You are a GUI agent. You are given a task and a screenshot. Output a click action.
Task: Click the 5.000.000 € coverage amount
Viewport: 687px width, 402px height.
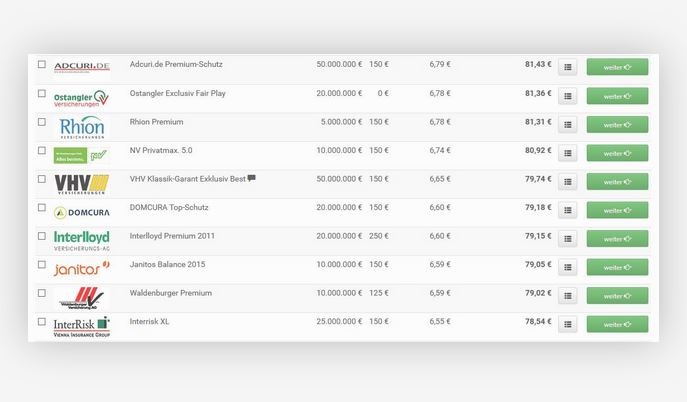click(341, 122)
